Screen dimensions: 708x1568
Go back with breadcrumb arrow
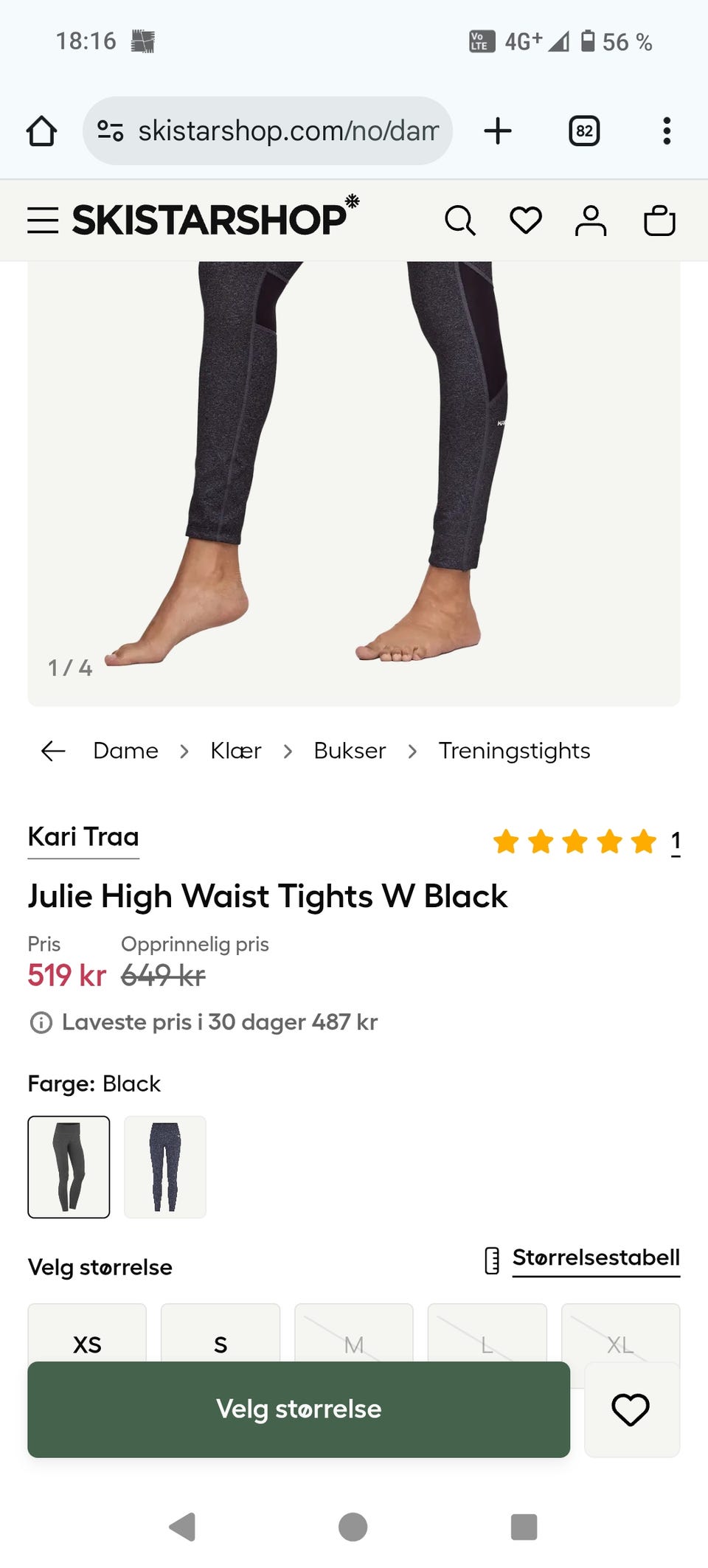pyautogui.click(x=53, y=751)
